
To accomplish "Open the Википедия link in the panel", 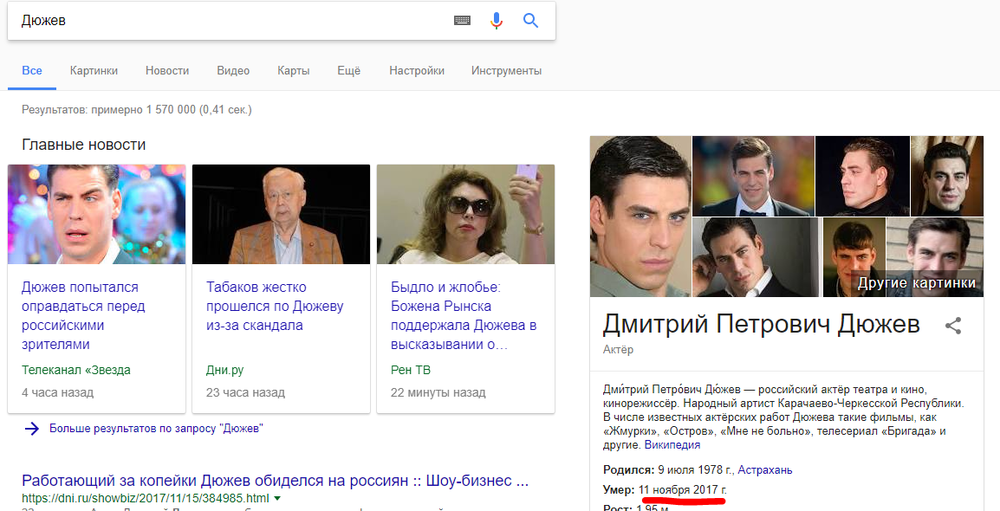I will tap(672, 445).
